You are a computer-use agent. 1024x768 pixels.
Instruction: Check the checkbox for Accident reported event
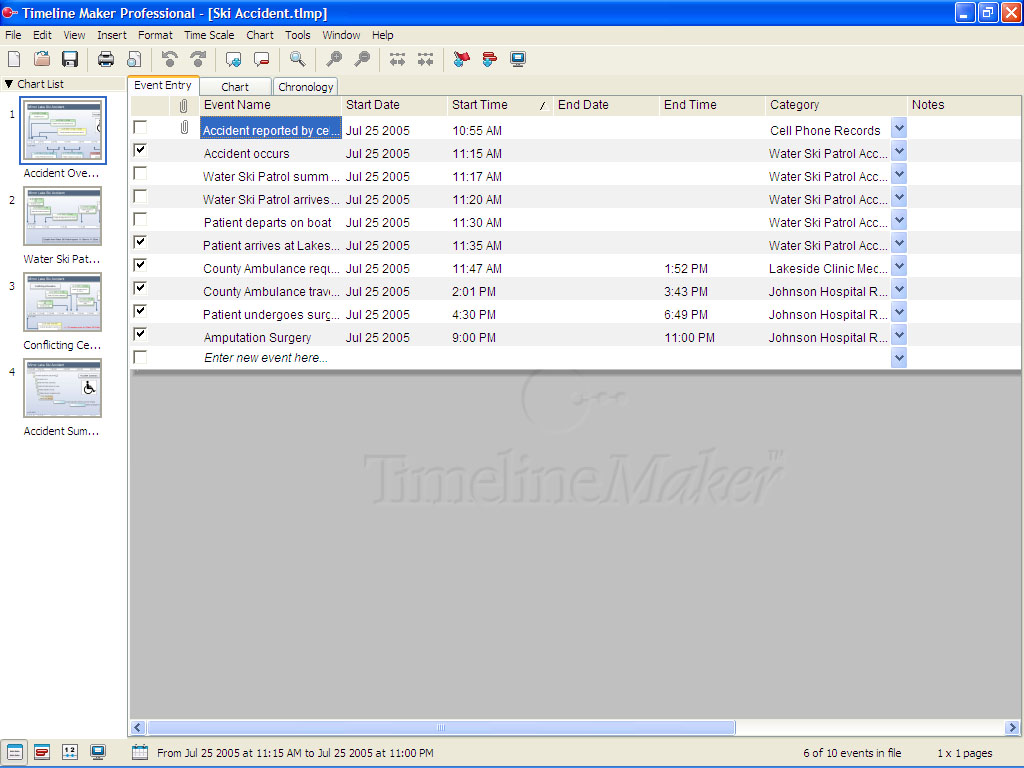tap(139, 127)
